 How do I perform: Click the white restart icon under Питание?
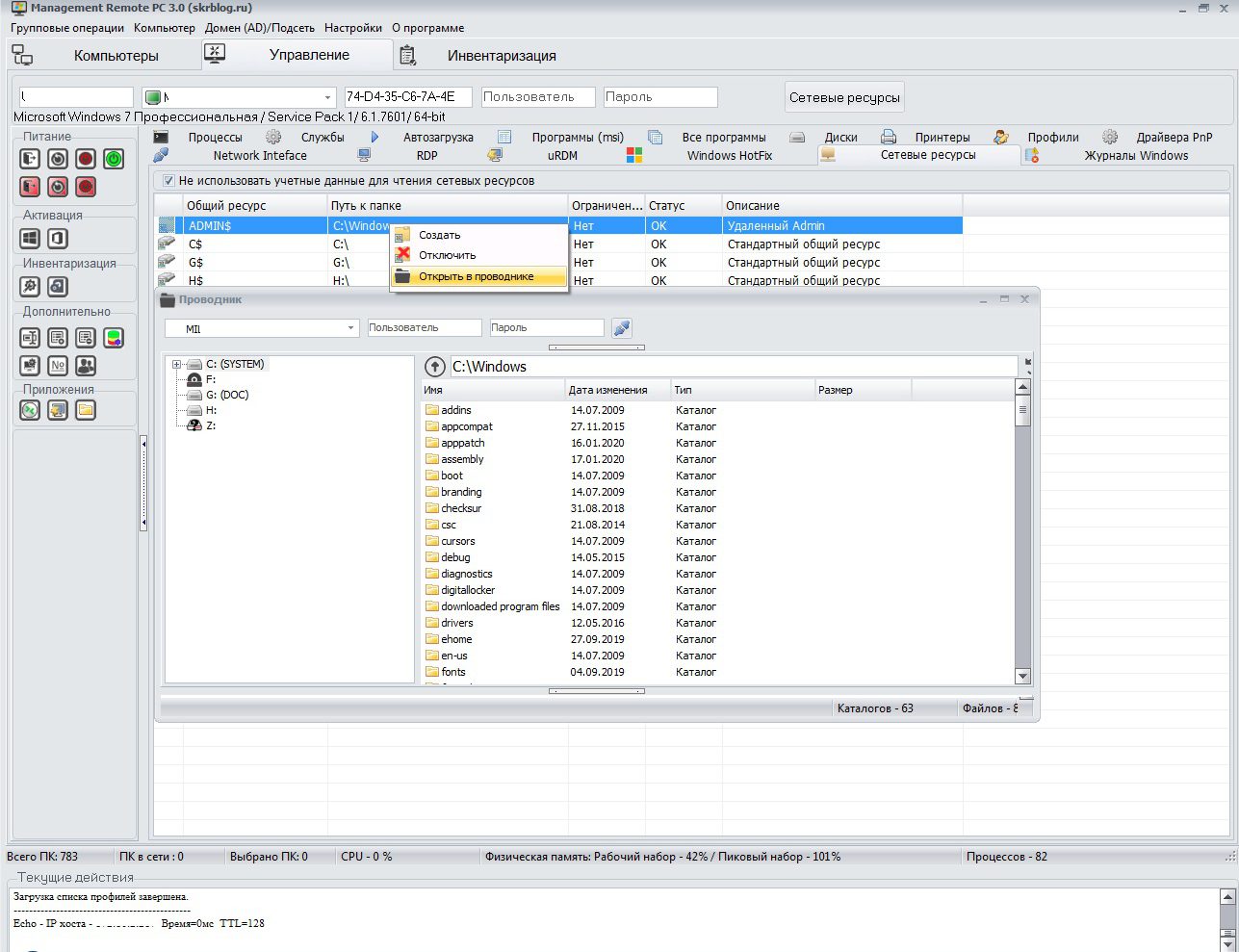[58, 159]
